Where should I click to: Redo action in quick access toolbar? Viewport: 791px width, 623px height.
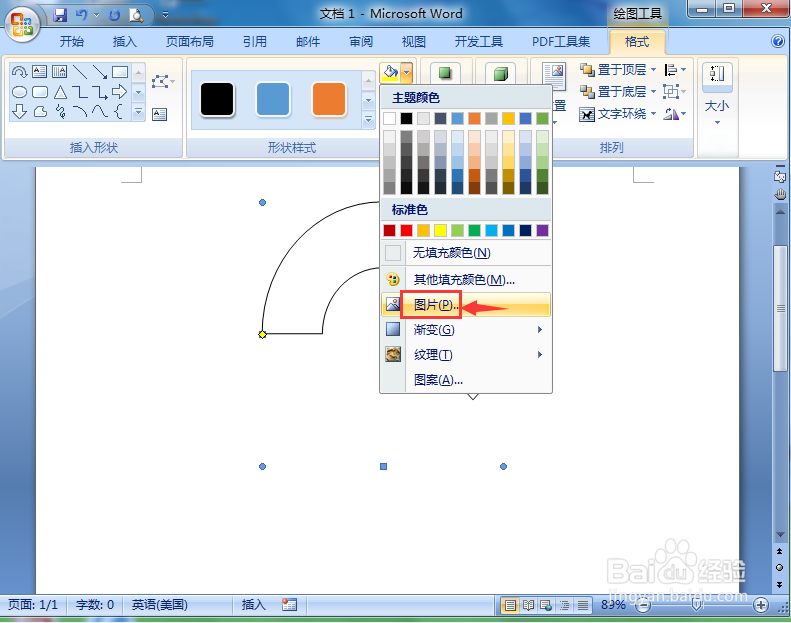115,15
